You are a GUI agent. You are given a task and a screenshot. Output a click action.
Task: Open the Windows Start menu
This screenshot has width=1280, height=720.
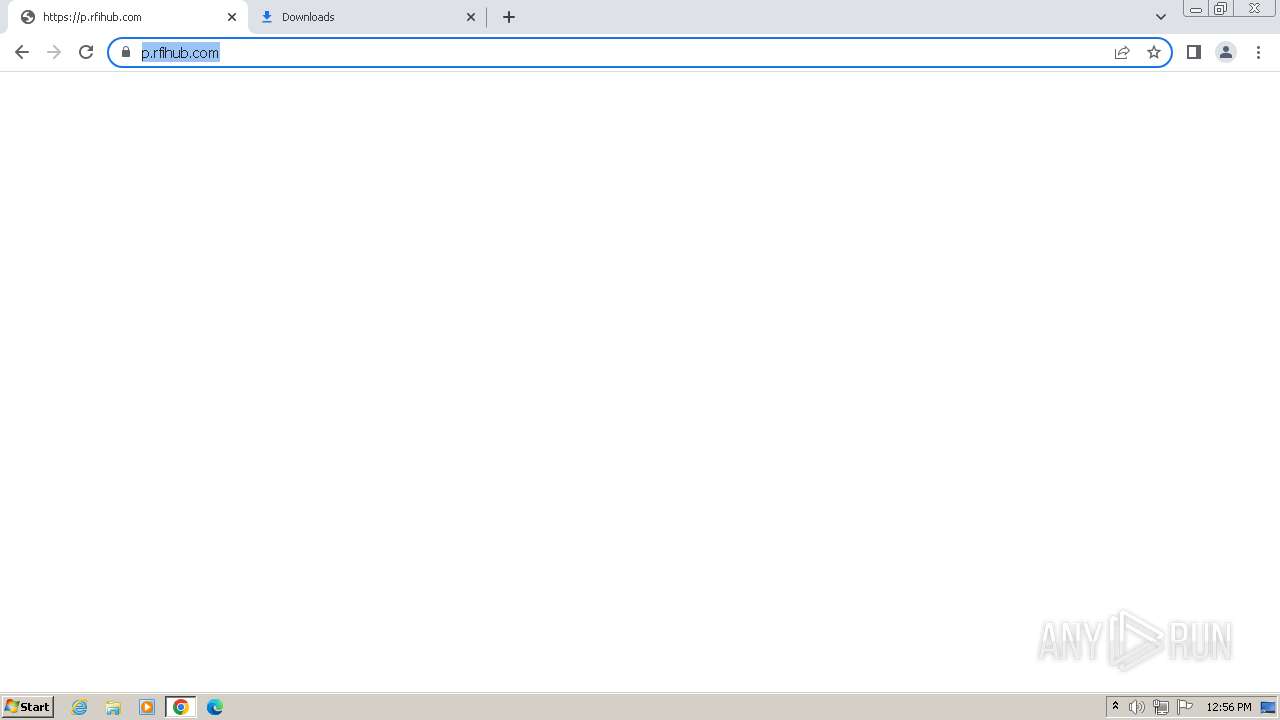pos(28,707)
